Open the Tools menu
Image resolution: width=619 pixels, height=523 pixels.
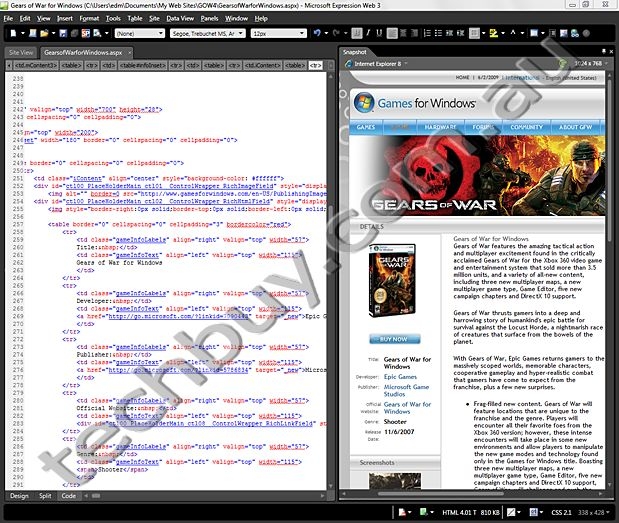point(113,18)
